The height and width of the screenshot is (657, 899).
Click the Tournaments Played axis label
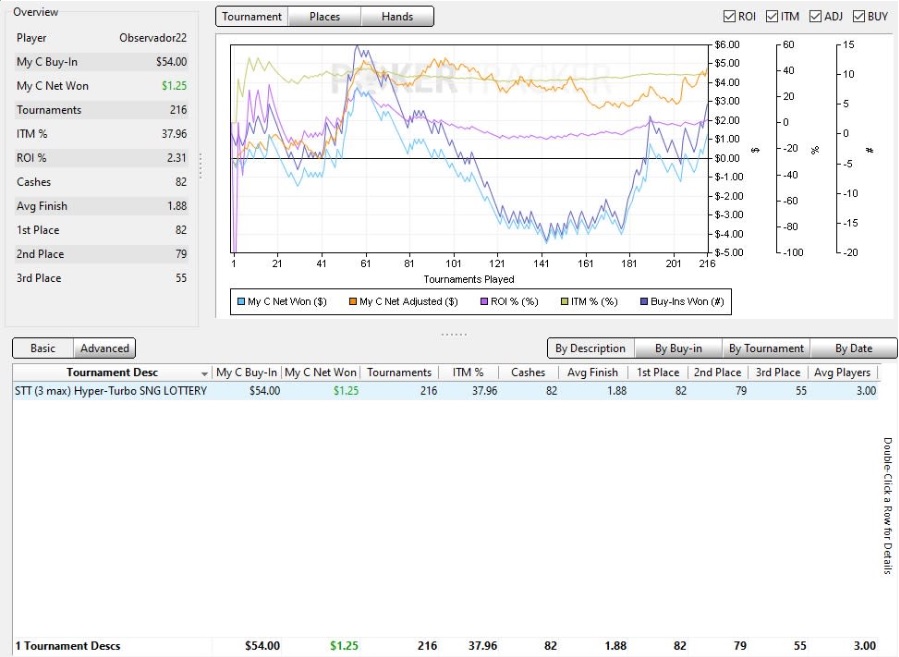pos(468,280)
